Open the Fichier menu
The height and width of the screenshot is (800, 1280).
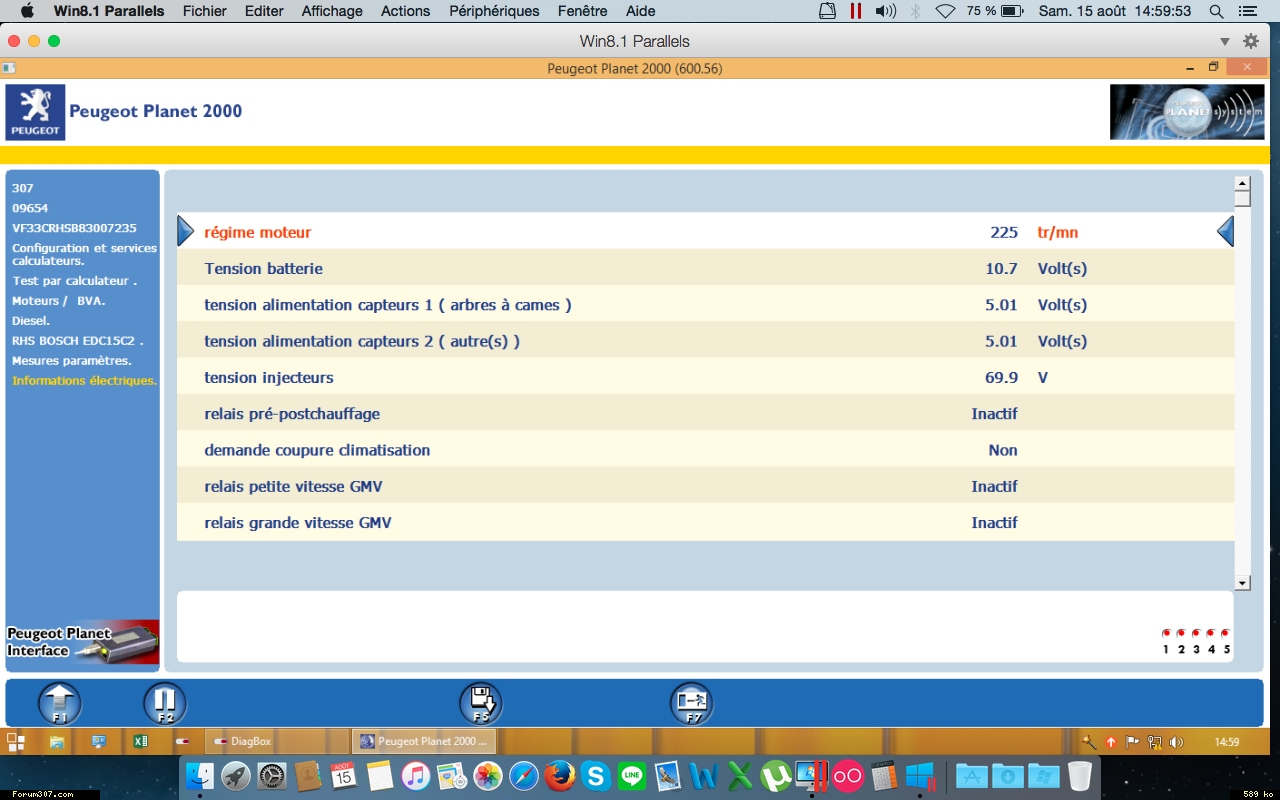[x=205, y=11]
